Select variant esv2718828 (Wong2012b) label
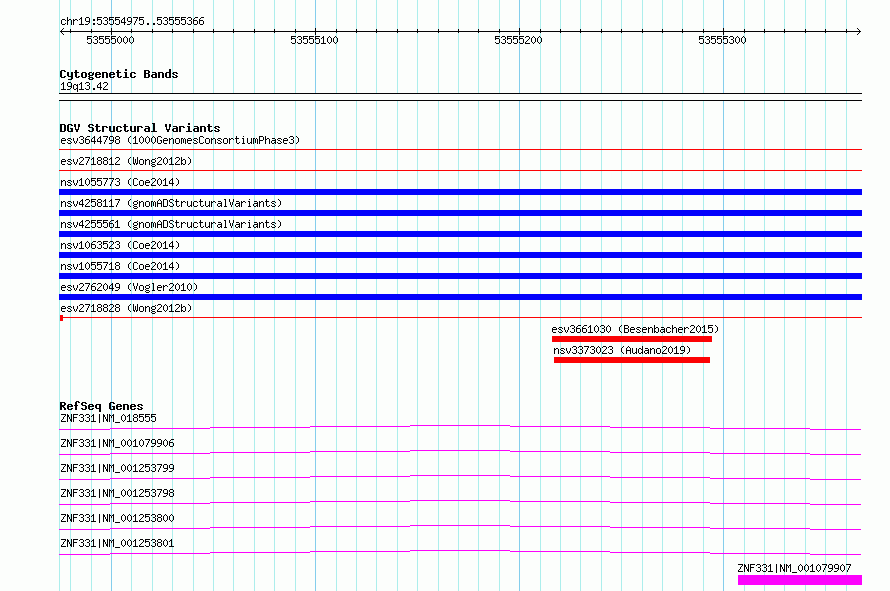 (126, 308)
